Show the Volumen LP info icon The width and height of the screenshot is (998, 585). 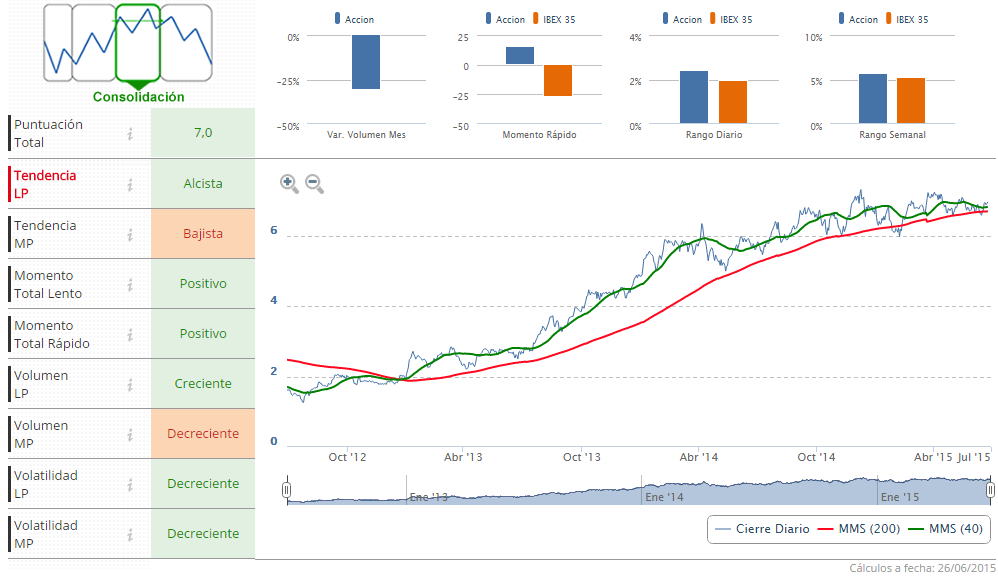[x=130, y=384]
